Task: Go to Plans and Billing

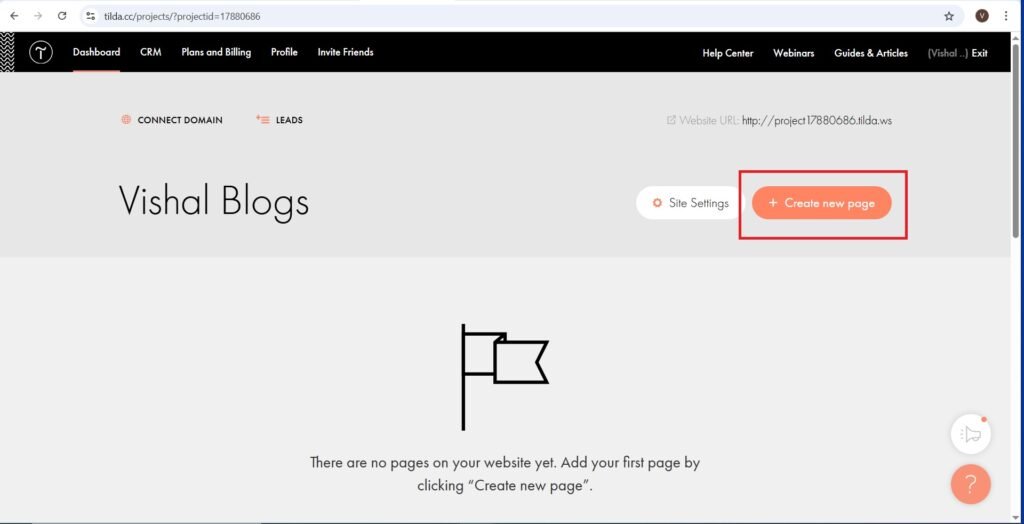Action: (216, 52)
